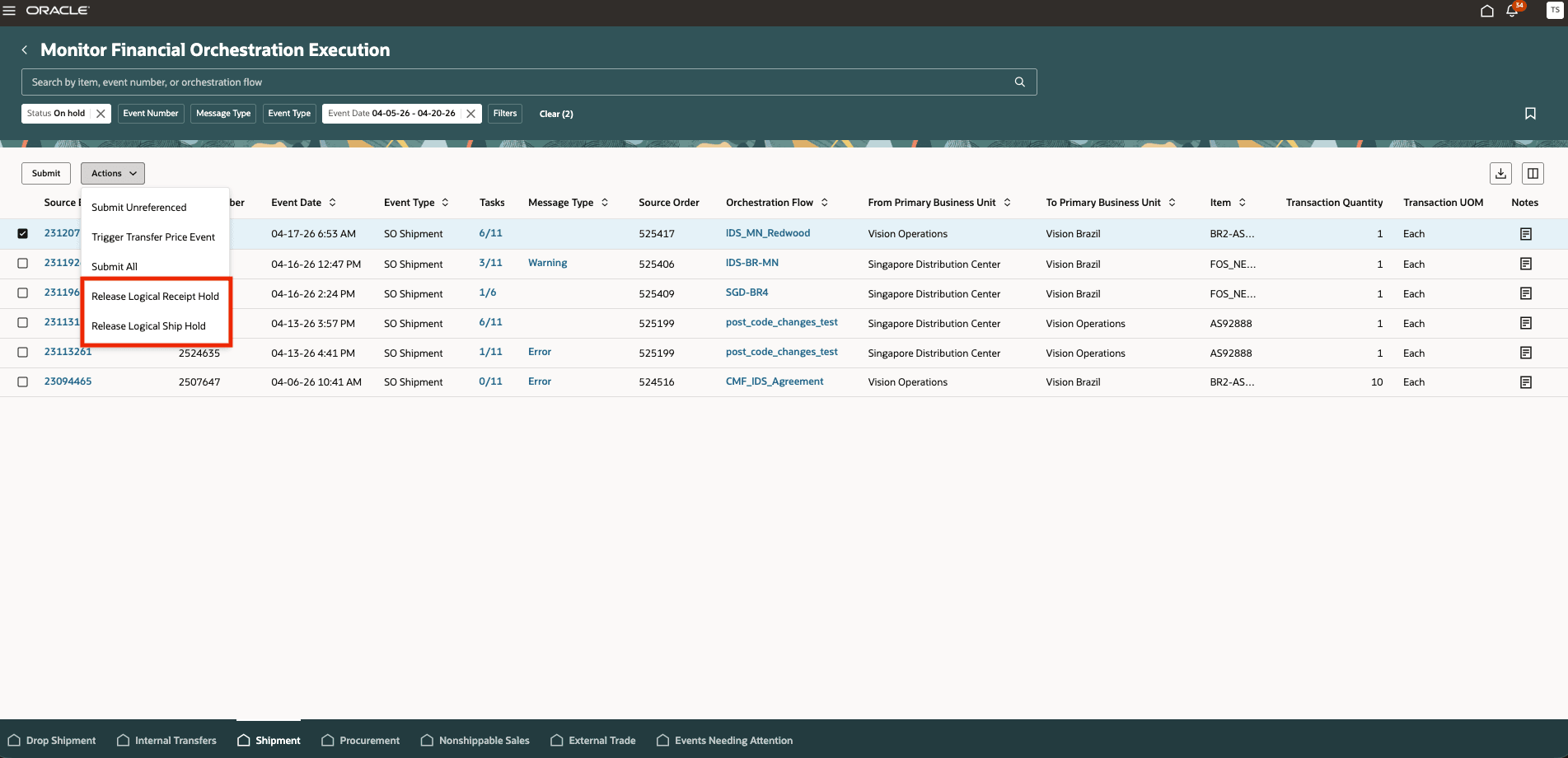Select checkbox for SGD-BR4 row
This screenshot has height=758, width=1568.
(x=22, y=293)
